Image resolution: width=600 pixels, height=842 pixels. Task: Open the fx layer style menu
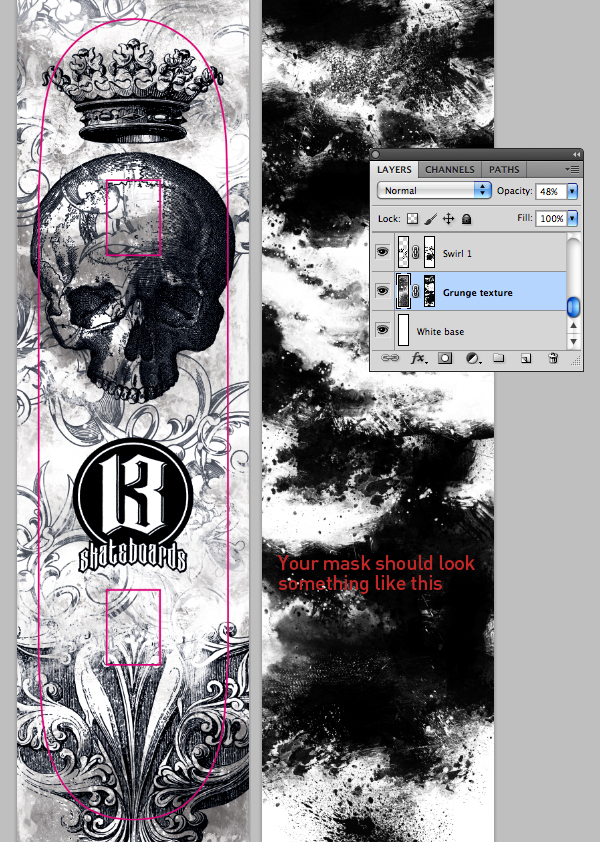[419, 358]
